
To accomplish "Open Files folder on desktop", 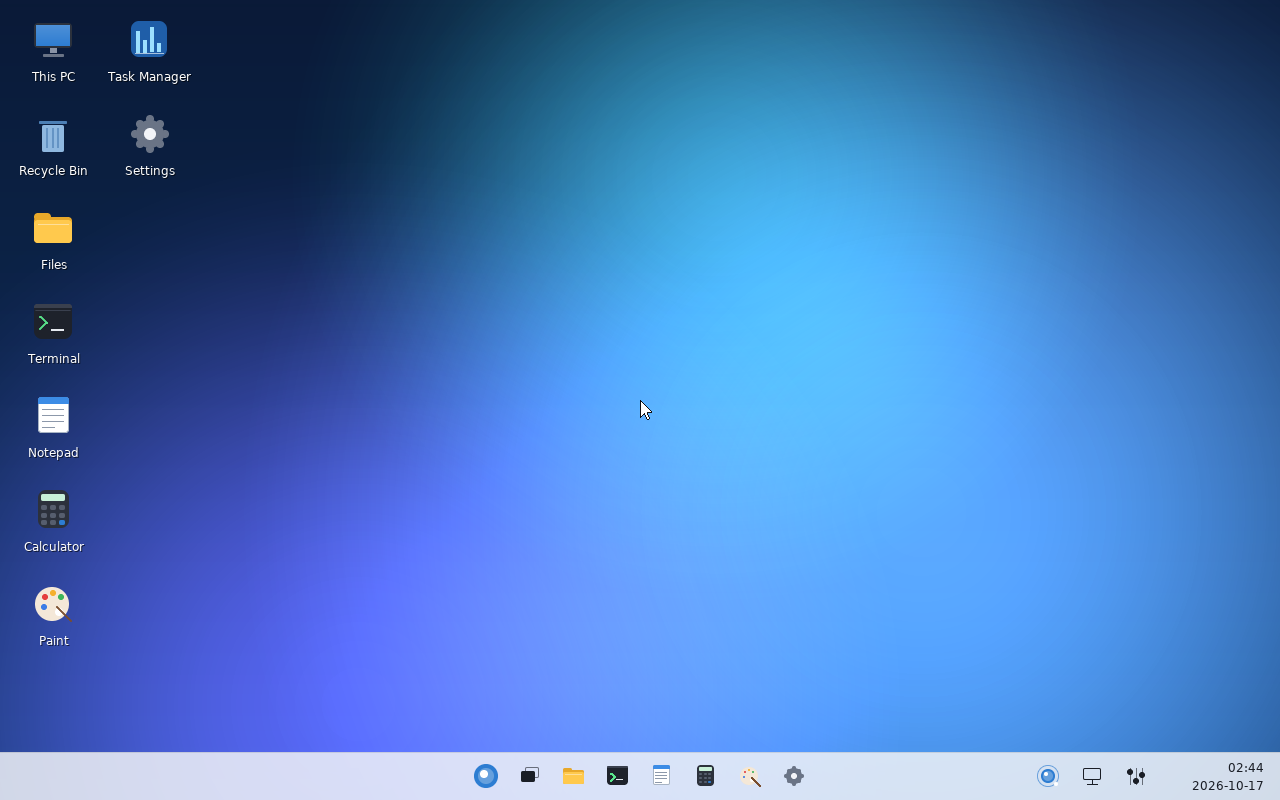I will pos(53,228).
